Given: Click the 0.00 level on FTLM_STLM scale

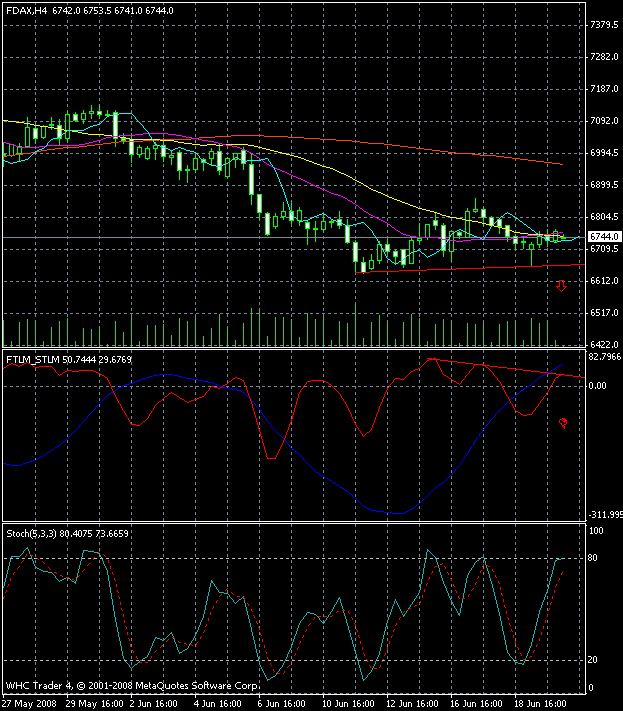Looking at the screenshot, I should 597,385.
